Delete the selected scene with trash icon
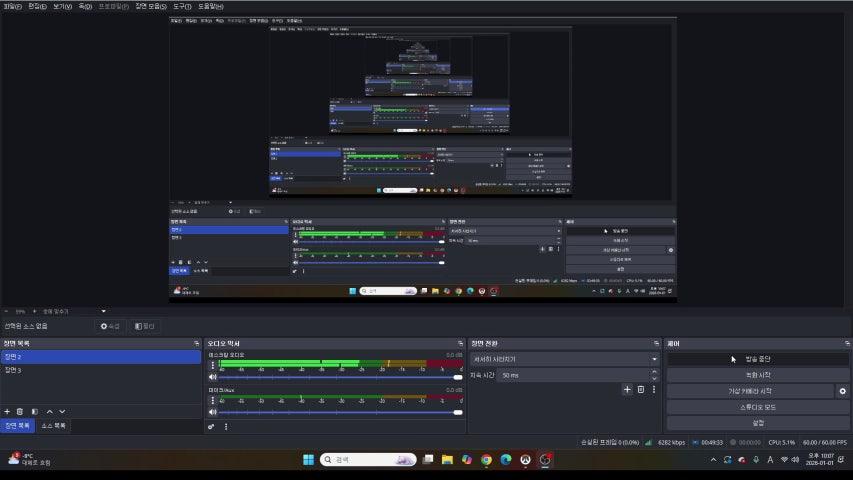The height and width of the screenshot is (480, 853). (x=20, y=411)
